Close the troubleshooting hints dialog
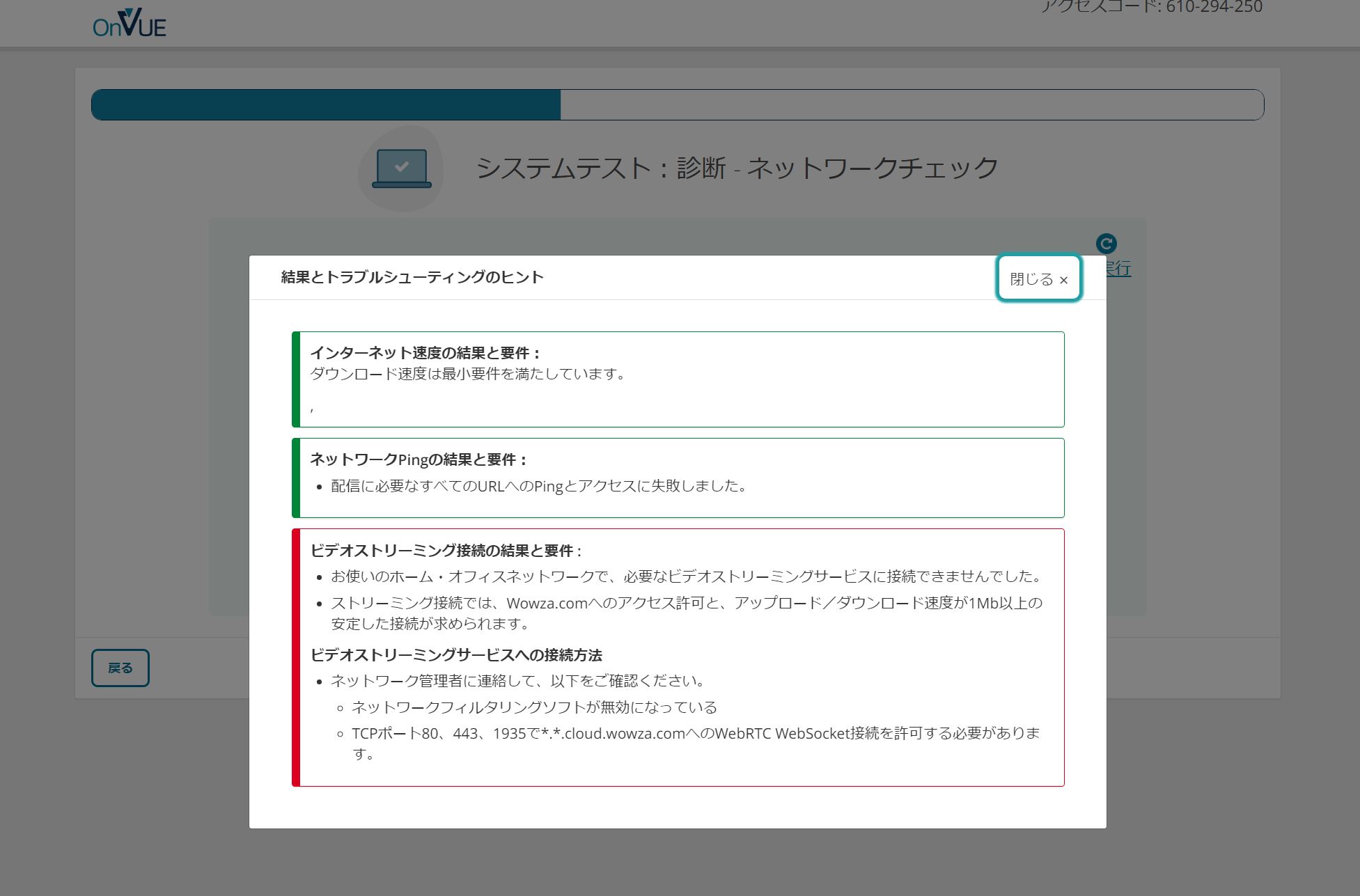Image resolution: width=1360 pixels, height=896 pixels. pos(1038,278)
